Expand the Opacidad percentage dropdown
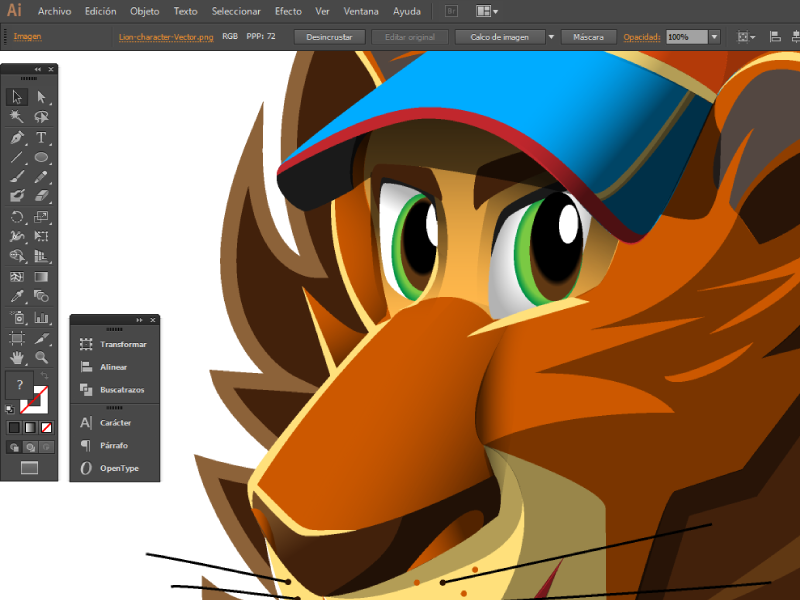This screenshot has height=600, width=800. click(x=714, y=37)
